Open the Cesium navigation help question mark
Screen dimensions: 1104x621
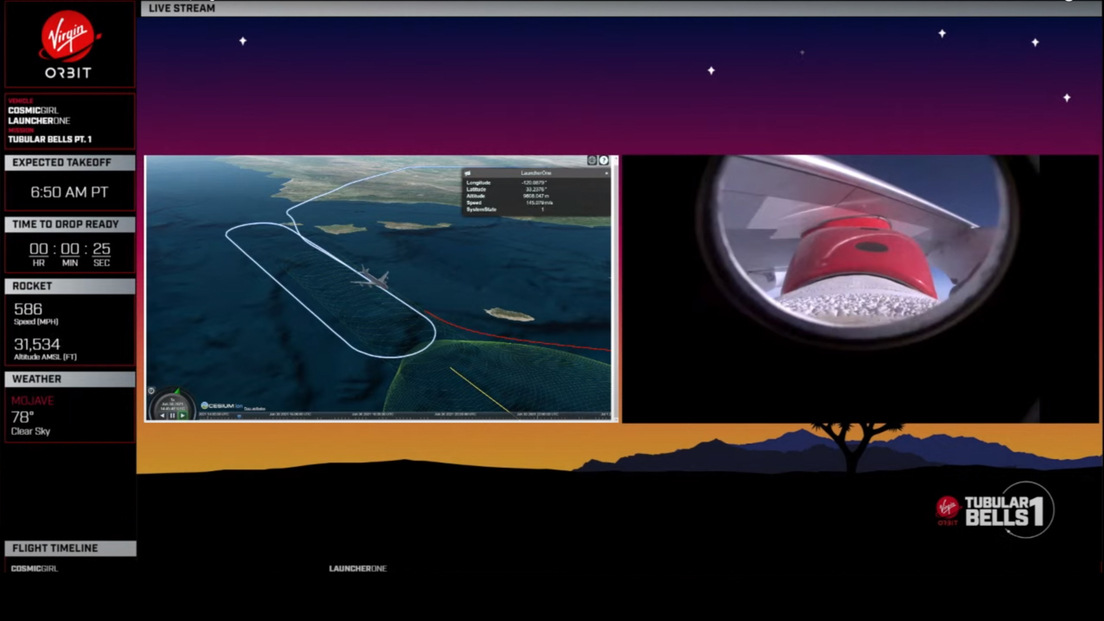click(604, 161)
